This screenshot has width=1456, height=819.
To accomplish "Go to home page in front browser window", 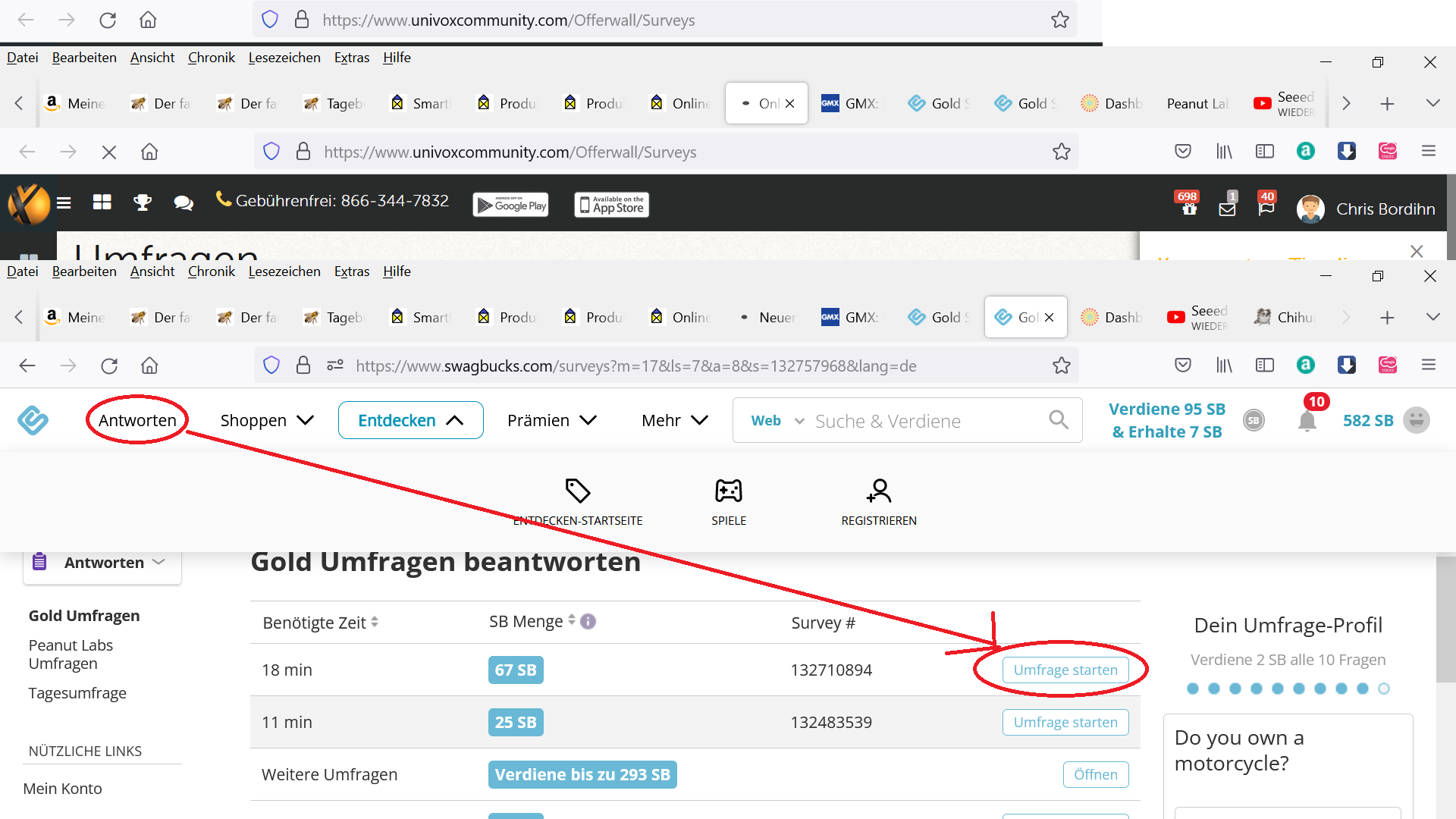I will 149,366.
